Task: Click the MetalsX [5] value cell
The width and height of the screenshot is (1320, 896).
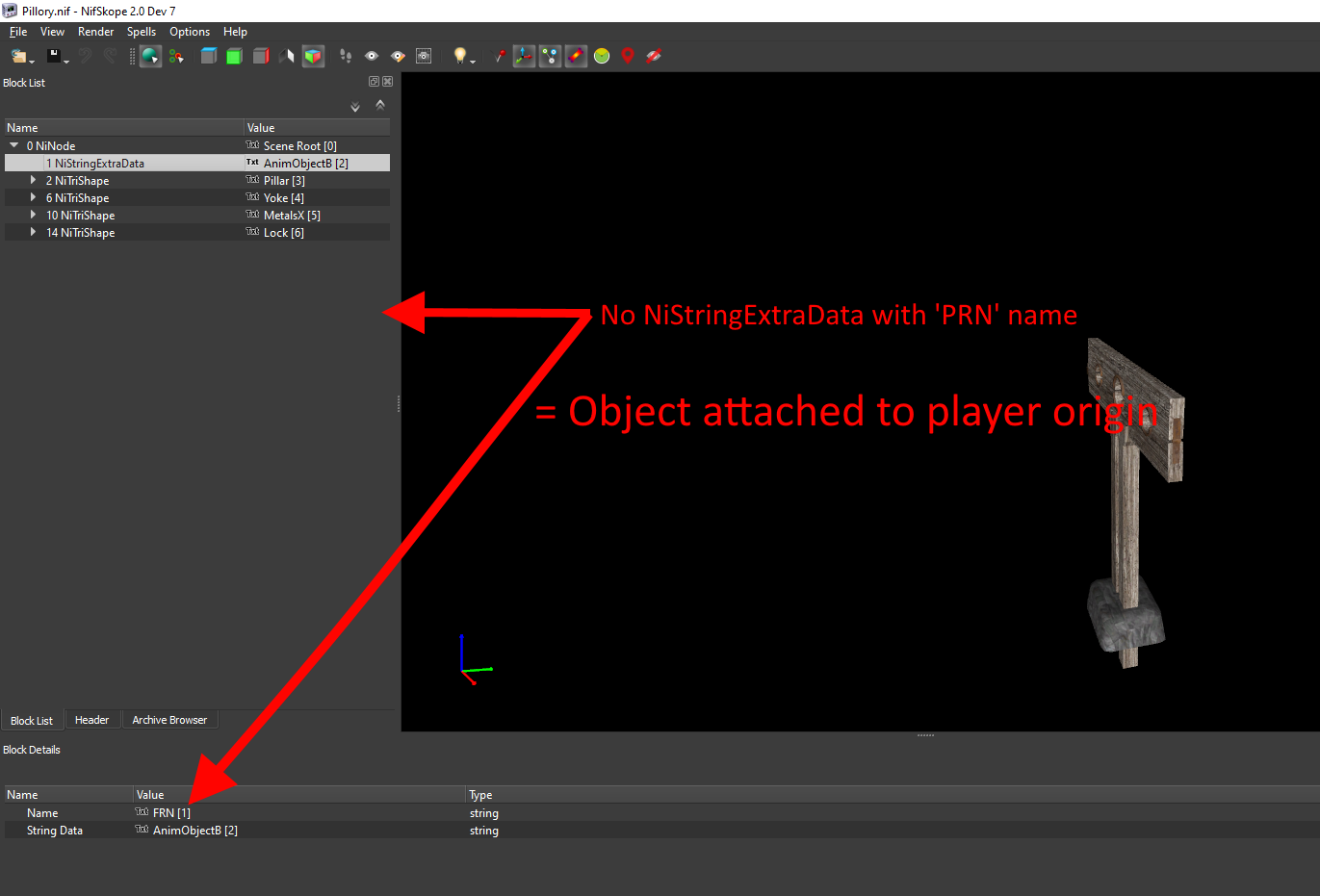Action: point(292,216)
